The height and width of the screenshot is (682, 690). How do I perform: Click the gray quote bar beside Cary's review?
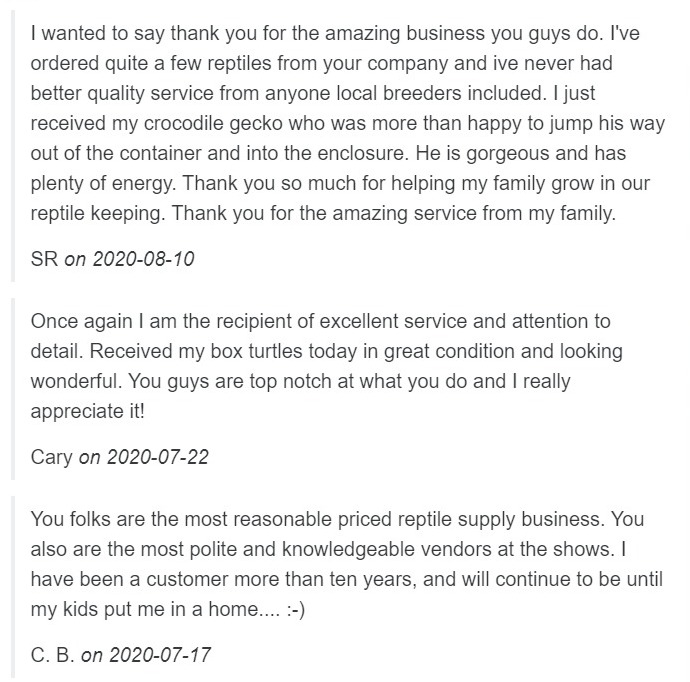point(13,389)
